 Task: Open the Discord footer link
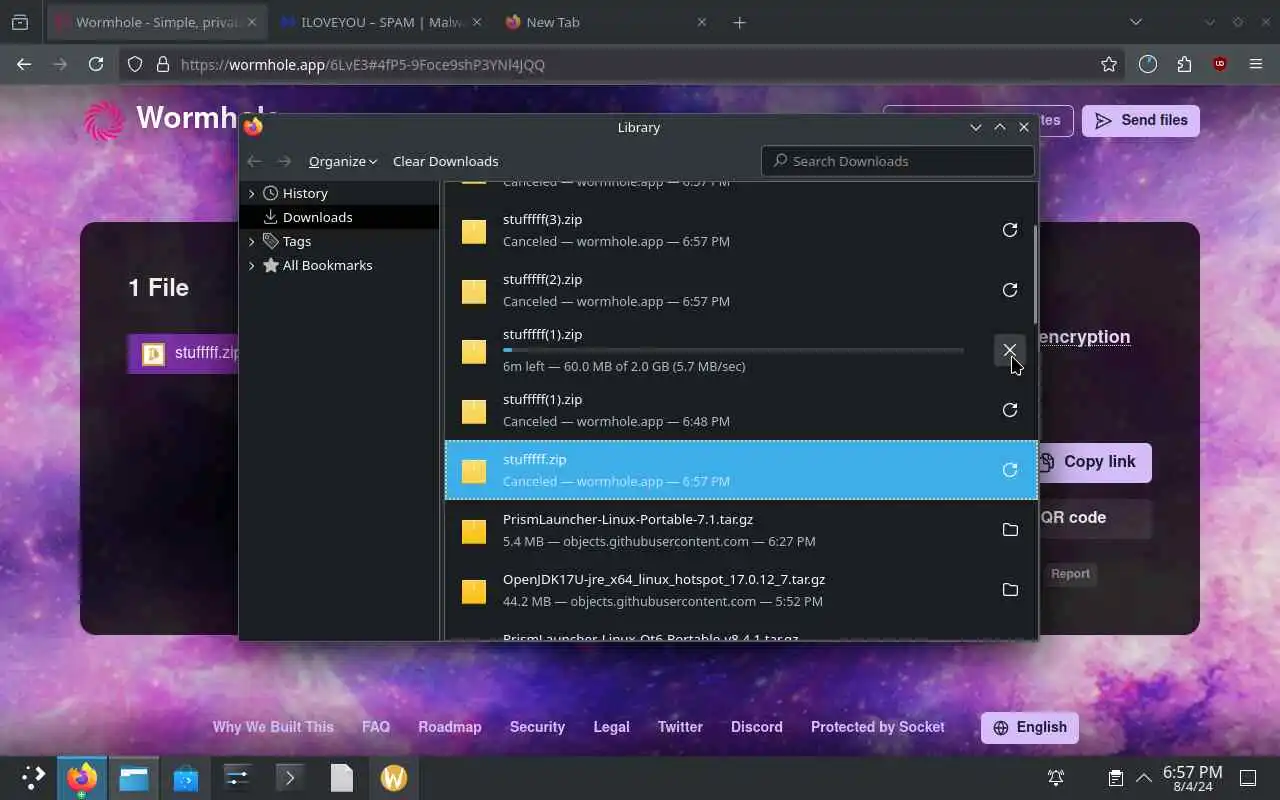pos(756,727)
